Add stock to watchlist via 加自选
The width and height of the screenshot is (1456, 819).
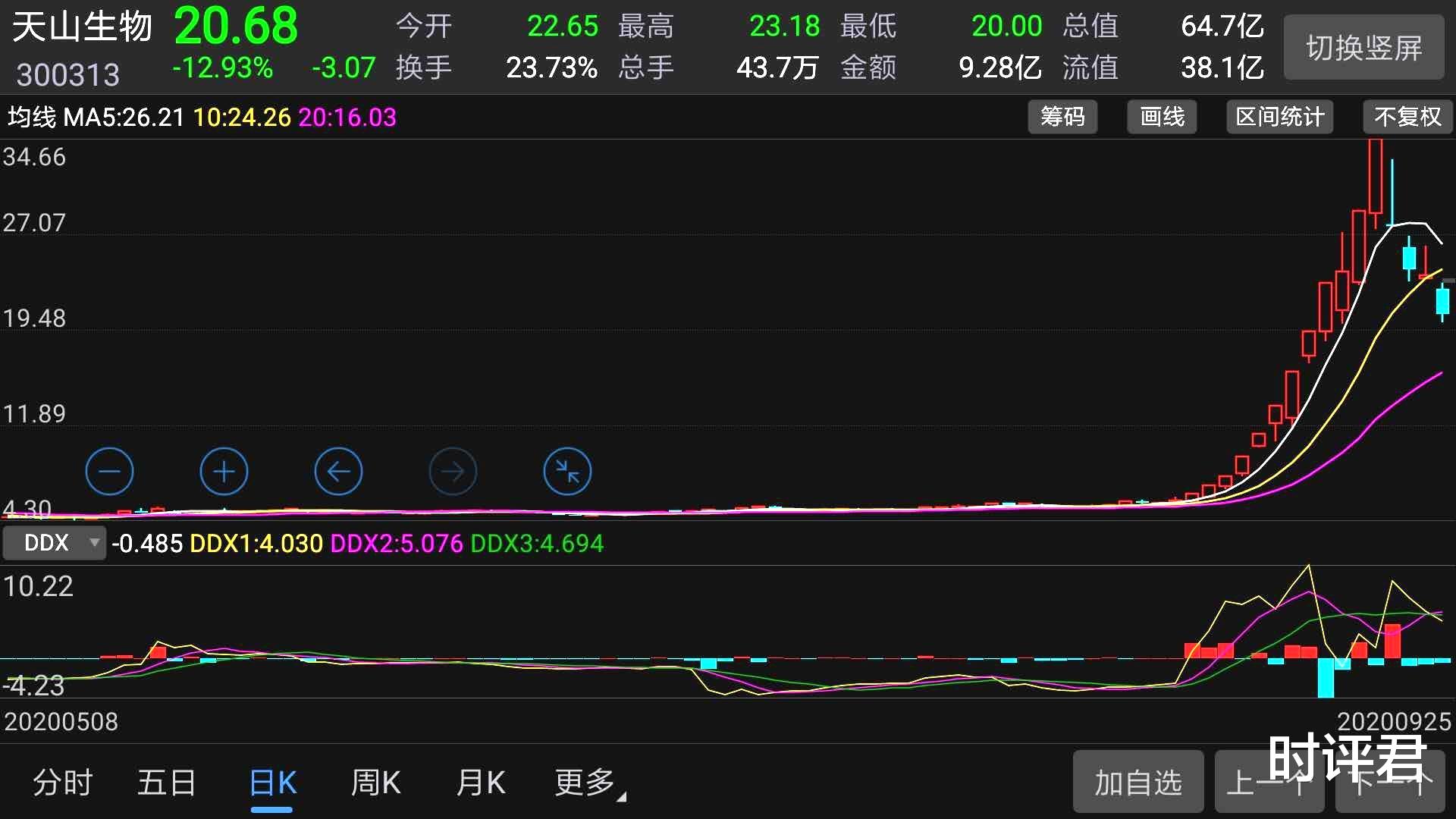(1137, 781)
